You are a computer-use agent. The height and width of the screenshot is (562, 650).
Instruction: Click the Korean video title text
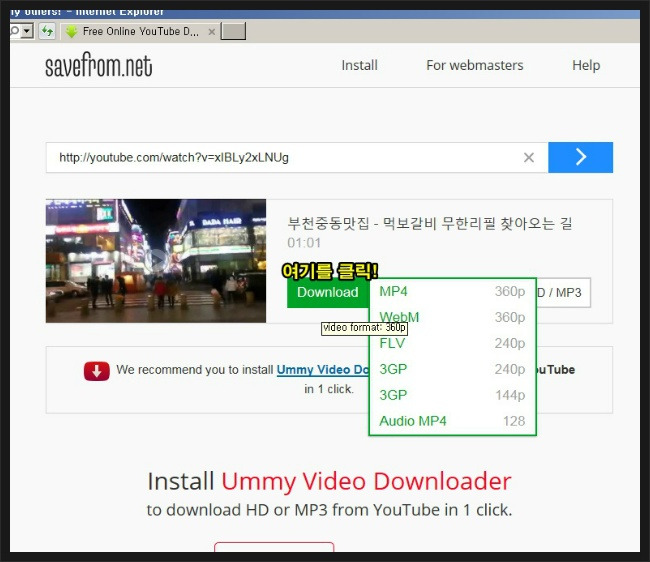pos(430,223)
